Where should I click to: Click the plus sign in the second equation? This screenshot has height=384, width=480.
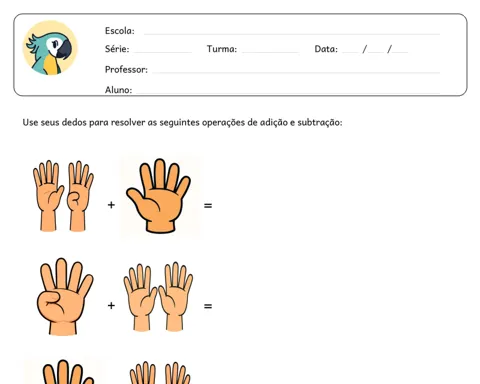pos(111,305)
